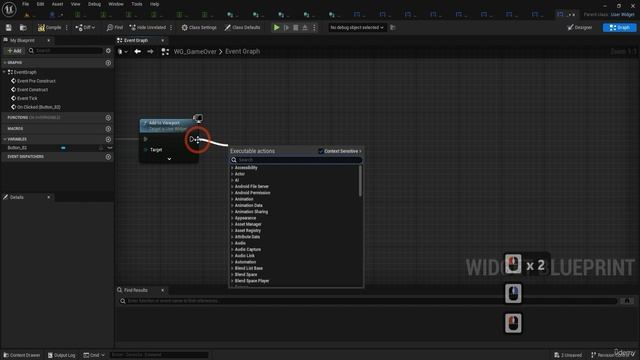Open graph bookmarks dropdown
Viewport: 640px width, 360px height.
(x=122, y=51)
